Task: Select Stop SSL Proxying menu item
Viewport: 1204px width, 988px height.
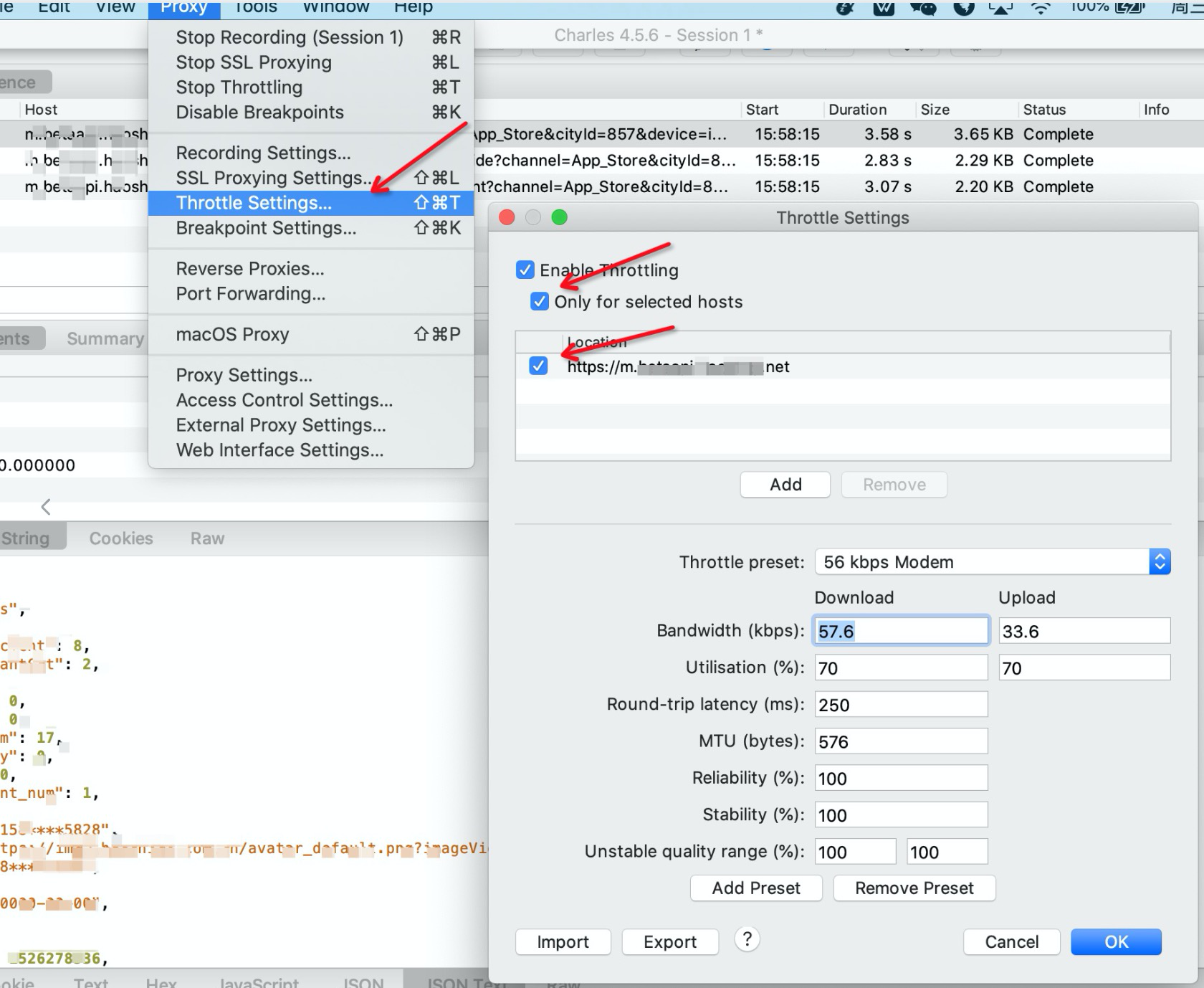Action: click(311, 62)
